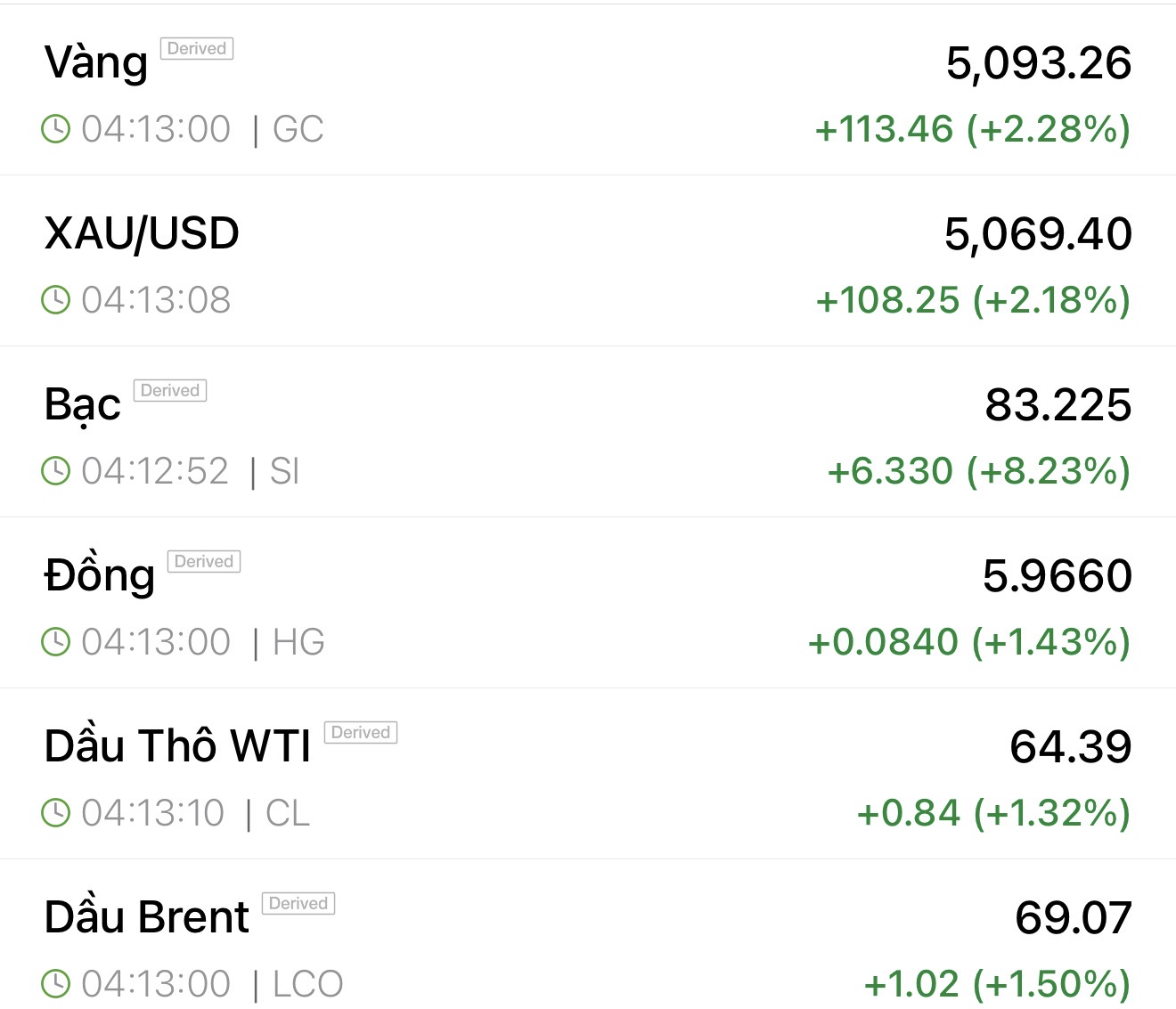Click Bạc's change +6.330 (+8.23%)
1176x1009 pixels.
[978, 471]
